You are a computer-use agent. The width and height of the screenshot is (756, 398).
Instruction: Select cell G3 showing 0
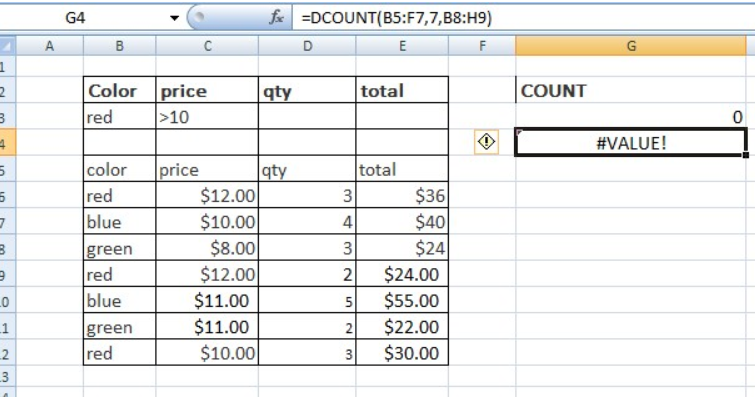[x=631, y=116]
